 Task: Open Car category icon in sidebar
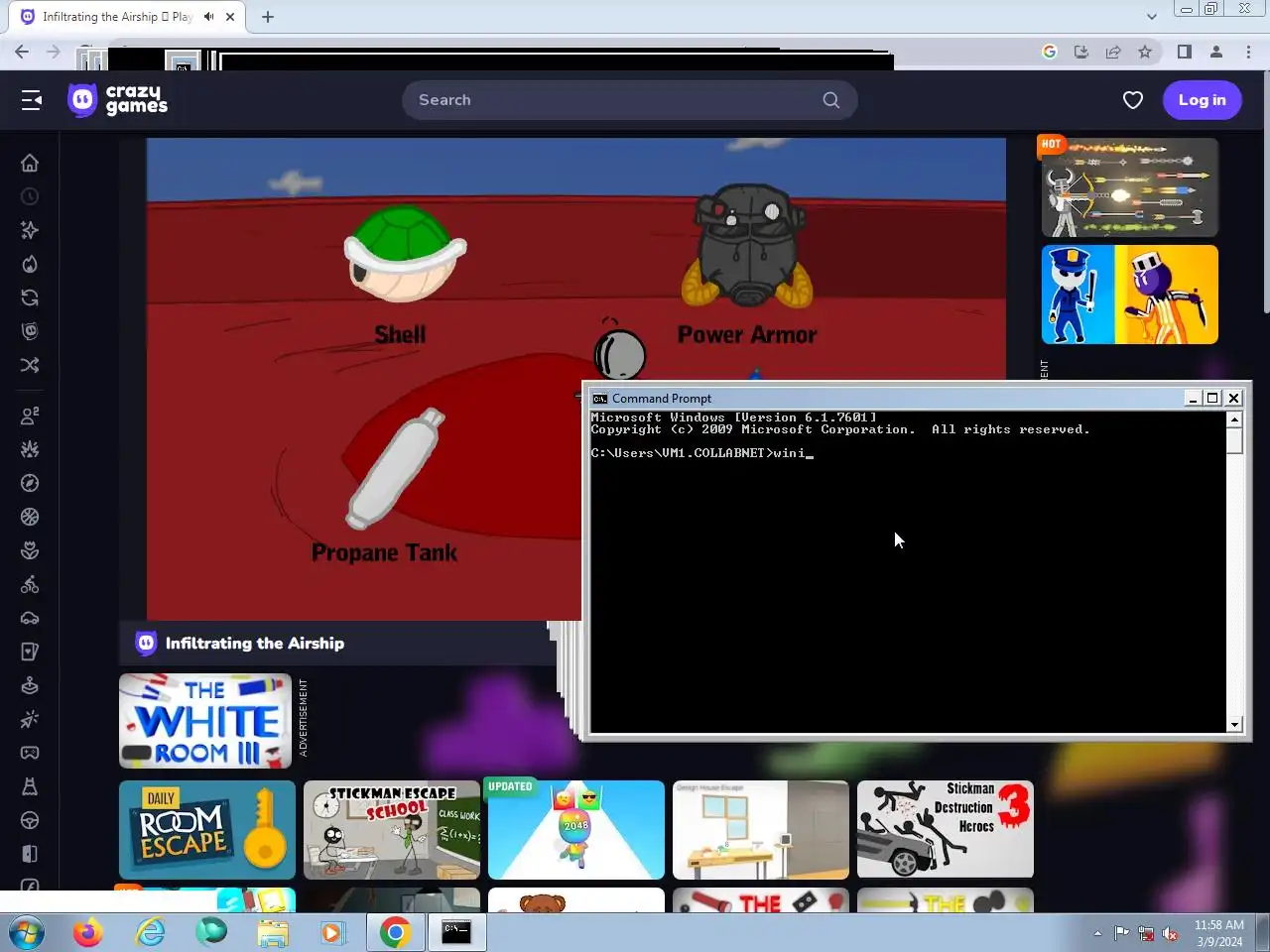point(30,618)
